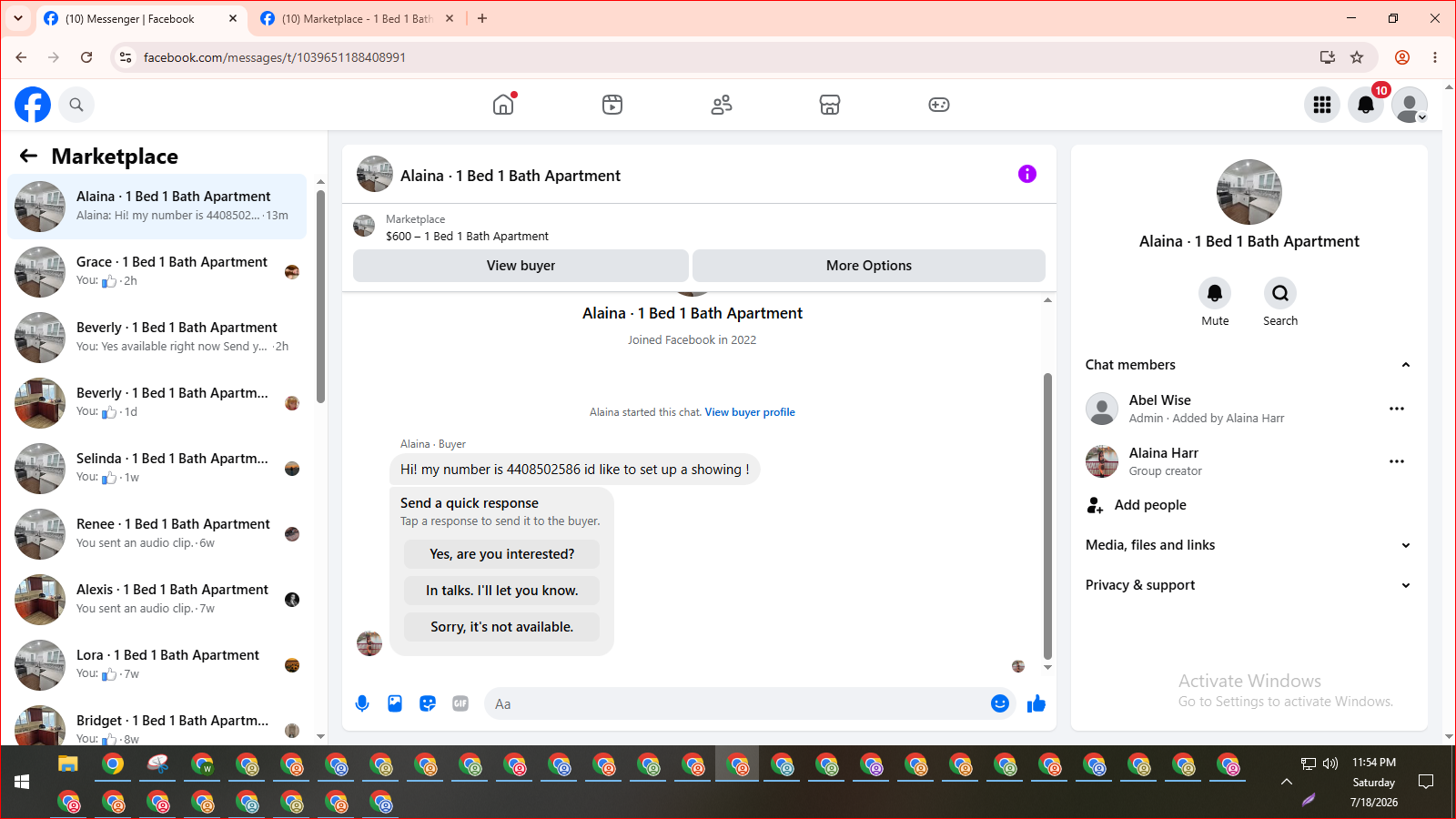Screen dimensions: 1456x819
Task: Open the emoji picker in message box
Action: point(1000,703)
